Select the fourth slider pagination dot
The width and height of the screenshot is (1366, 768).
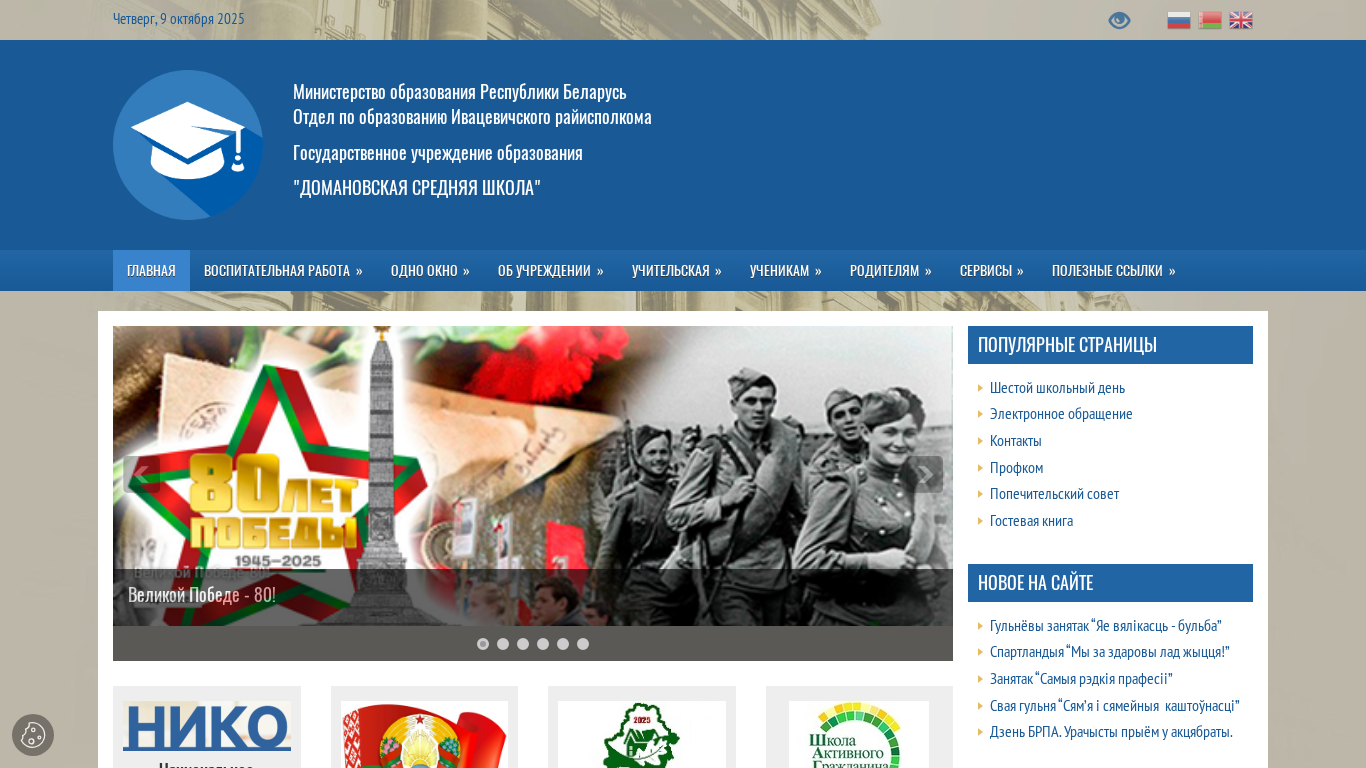point(543,644)
